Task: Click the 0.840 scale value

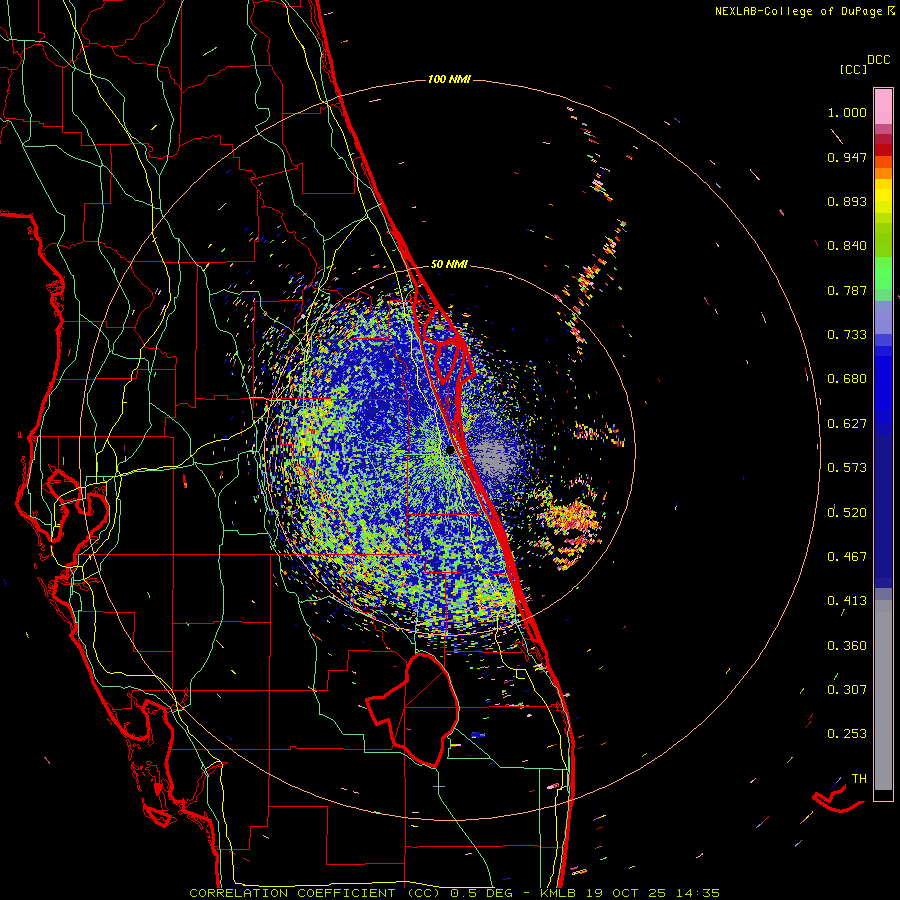Action: click(x=847, y=246)
